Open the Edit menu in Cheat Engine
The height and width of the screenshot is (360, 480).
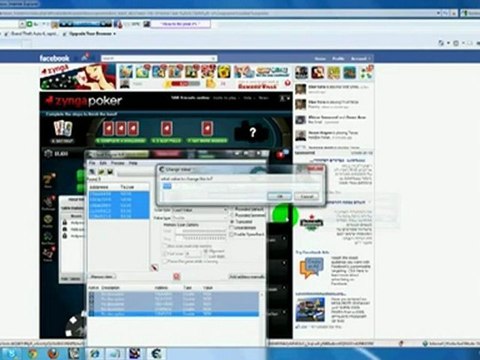coord(103,163)
